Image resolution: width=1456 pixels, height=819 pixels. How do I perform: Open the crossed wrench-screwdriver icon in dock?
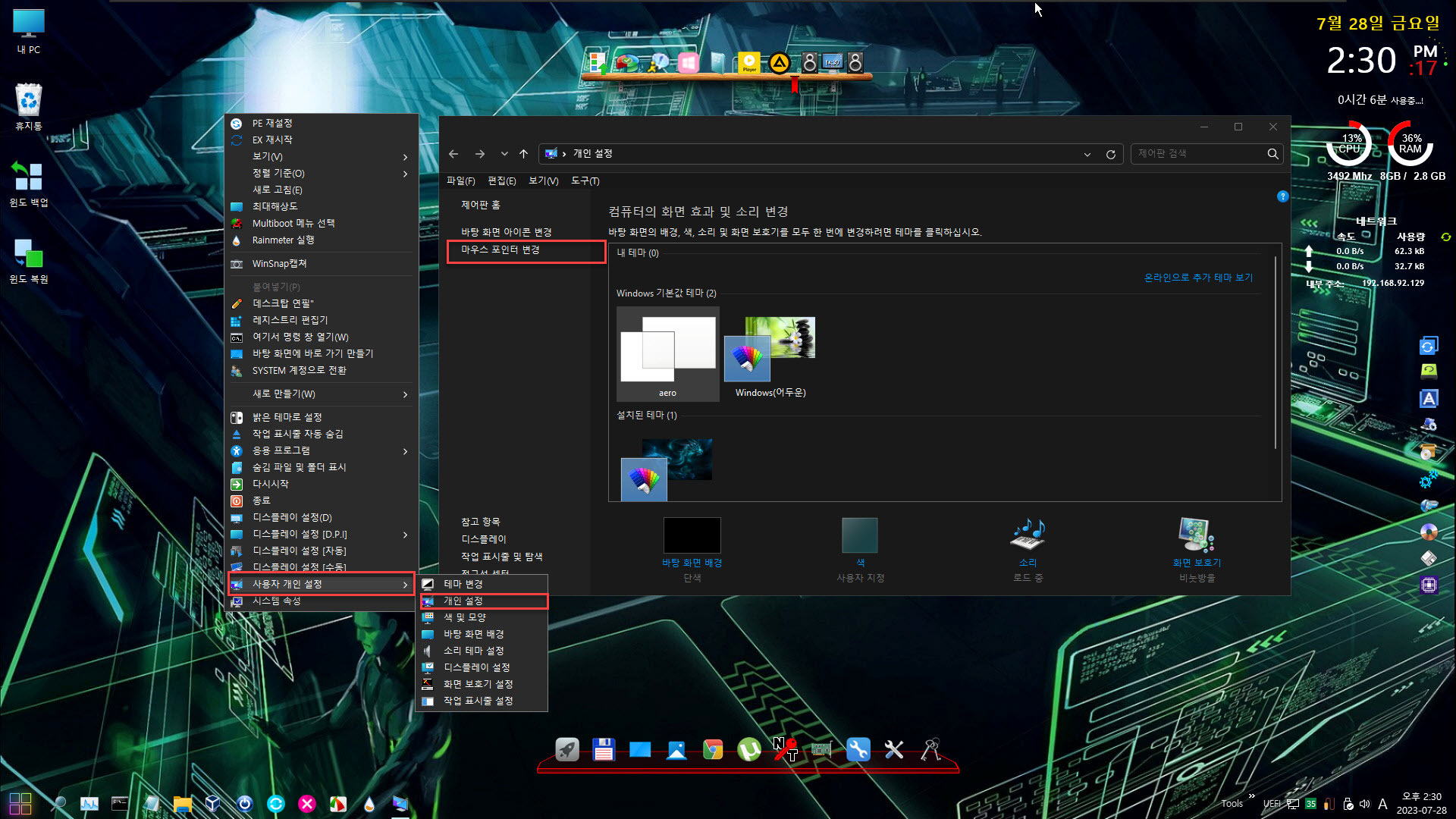tap(895, 749)
